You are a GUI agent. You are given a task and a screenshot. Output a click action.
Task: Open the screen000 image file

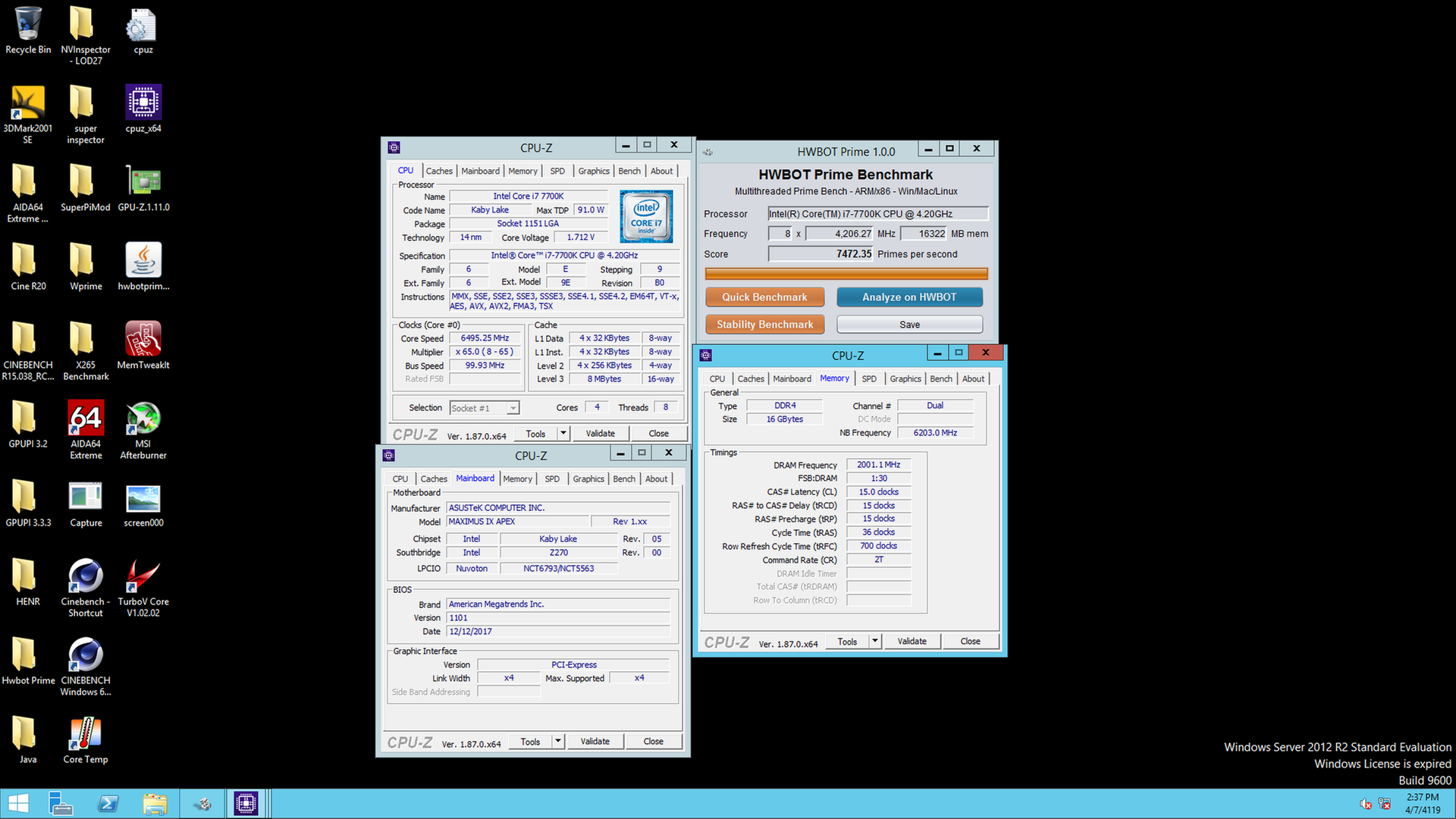pyautogui.click(x=143, y=504)
